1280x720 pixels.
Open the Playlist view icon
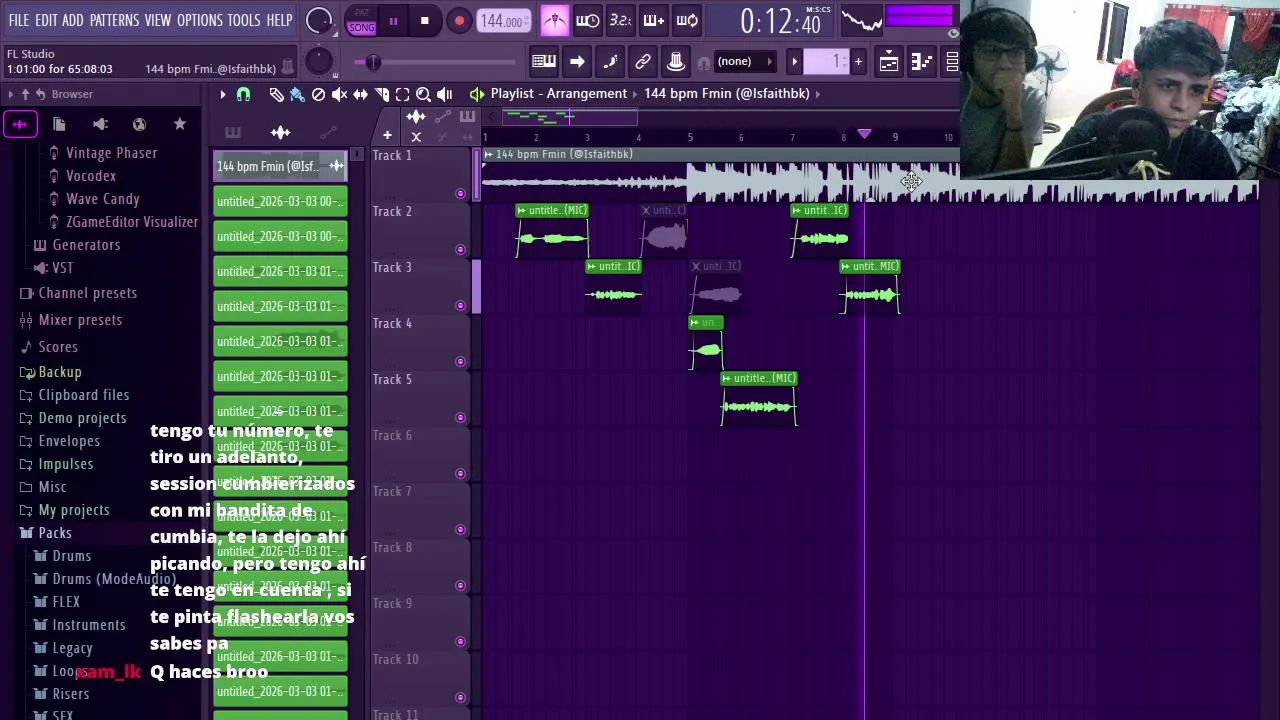click(888, 62)
